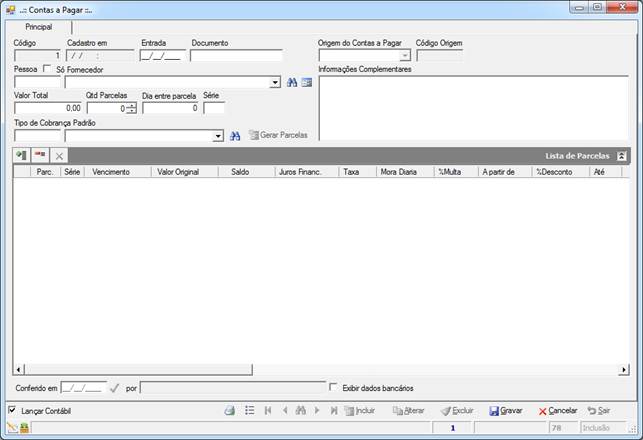
Task: Click the Taxa column header
Action: point(358,172)
